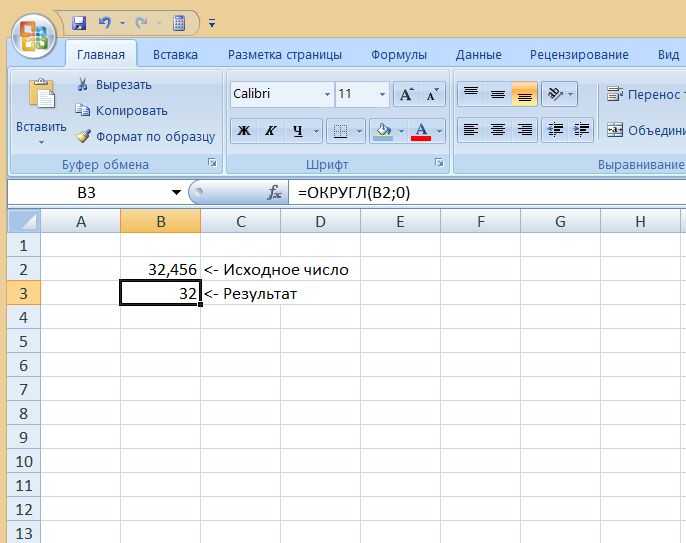The width and height of the screenshot is (686, 543).
Task: Increase font size with large A
Action: [x=406, y=94]
